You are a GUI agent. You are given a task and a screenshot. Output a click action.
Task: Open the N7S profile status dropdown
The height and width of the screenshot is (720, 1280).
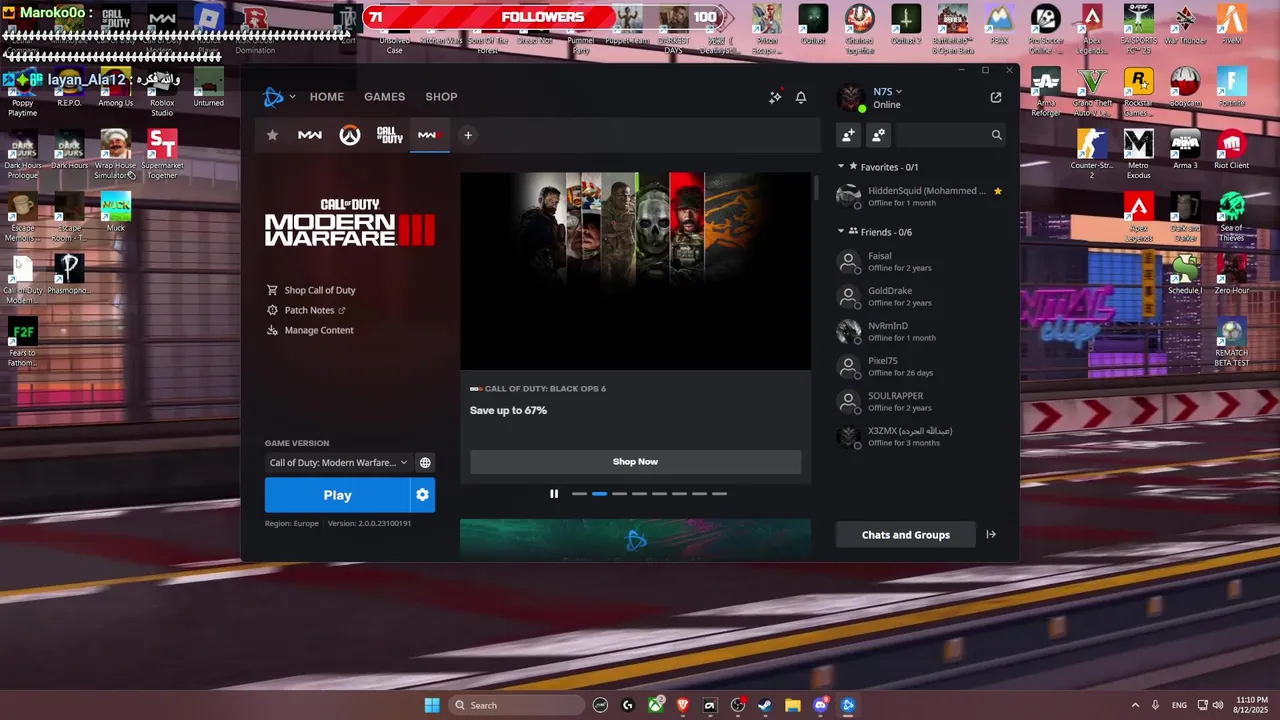pos(888,92)
